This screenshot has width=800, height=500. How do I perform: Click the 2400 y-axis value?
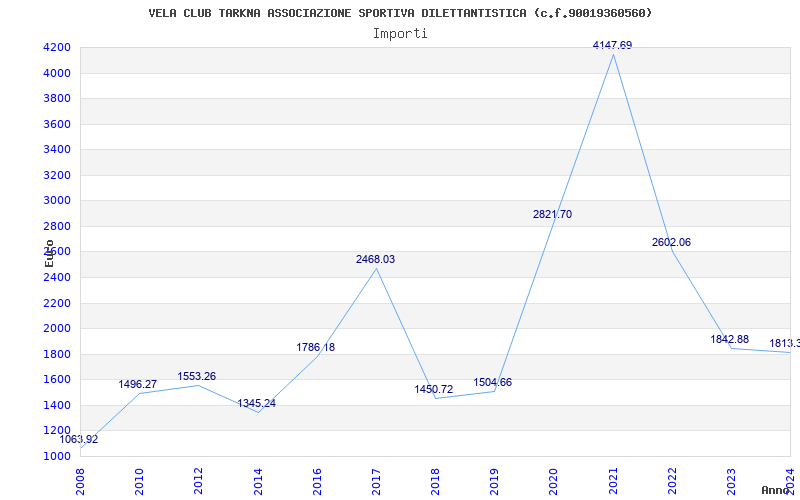(58, 278)
